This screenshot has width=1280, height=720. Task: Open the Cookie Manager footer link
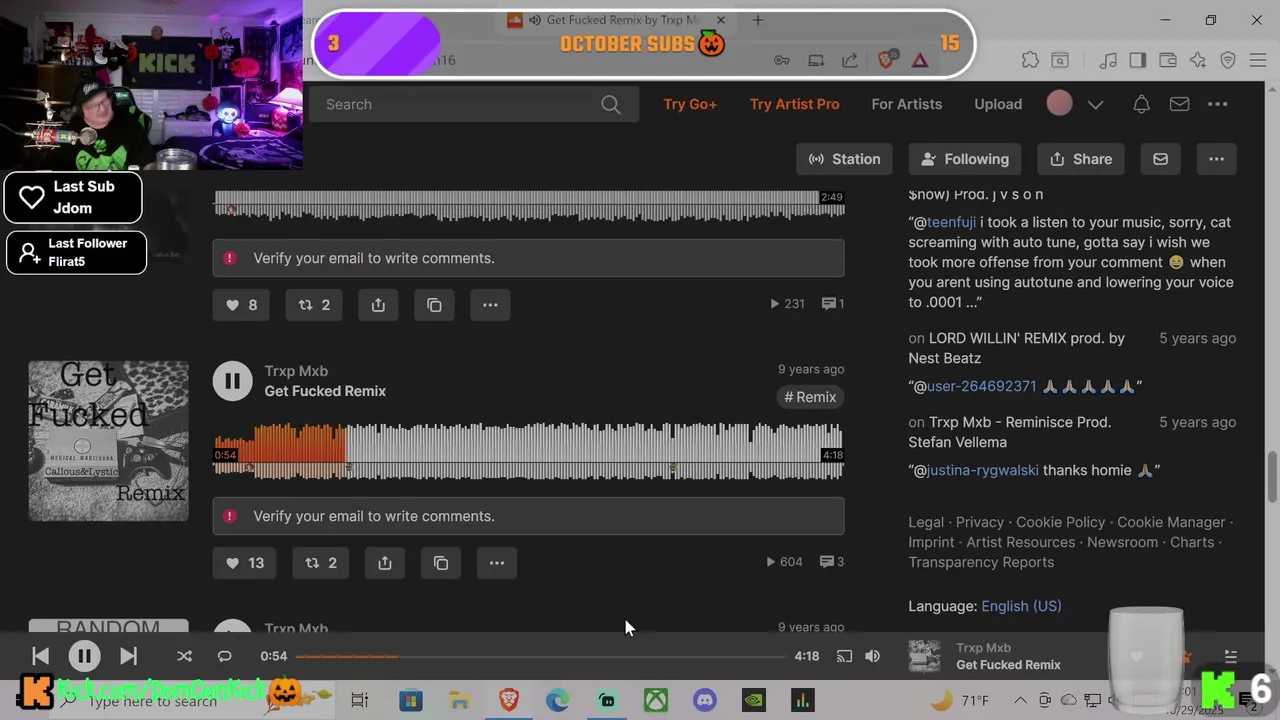click(x=1171, y=522)
